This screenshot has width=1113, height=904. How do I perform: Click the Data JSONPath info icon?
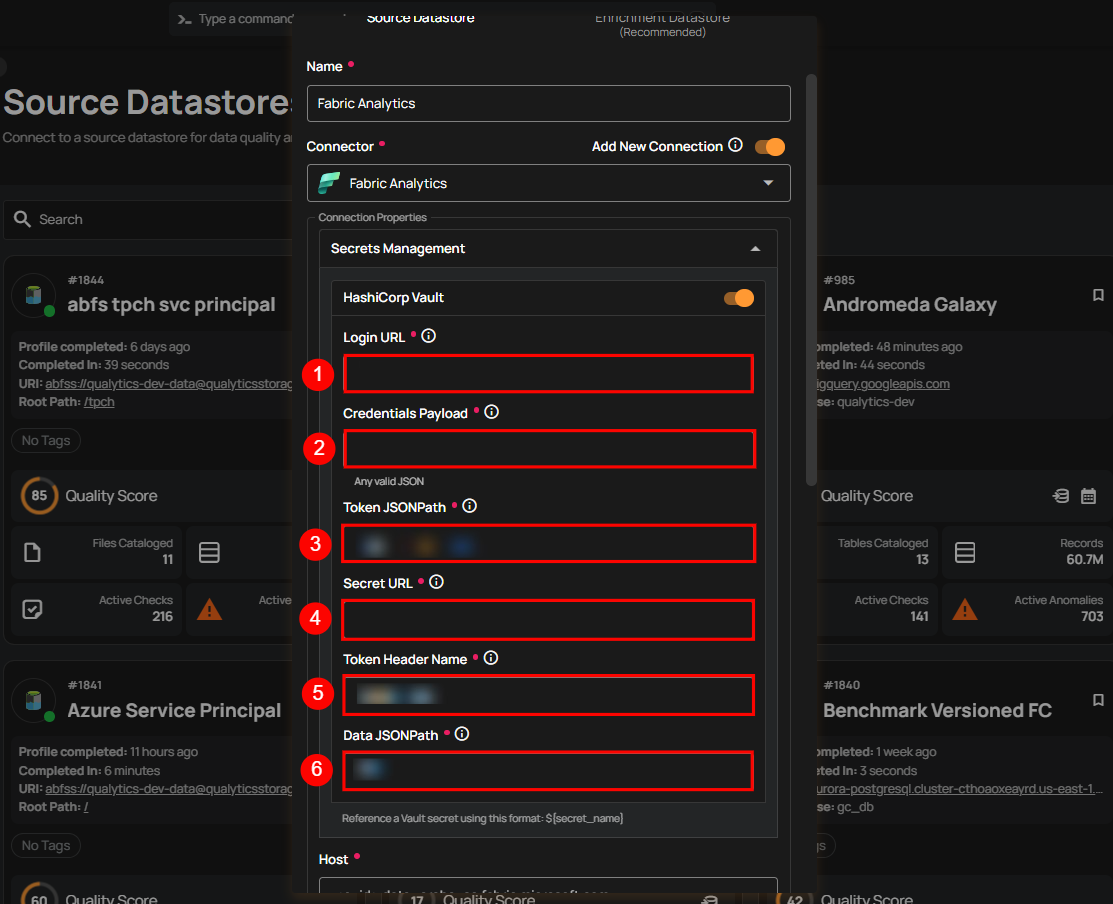click(462, 734)
